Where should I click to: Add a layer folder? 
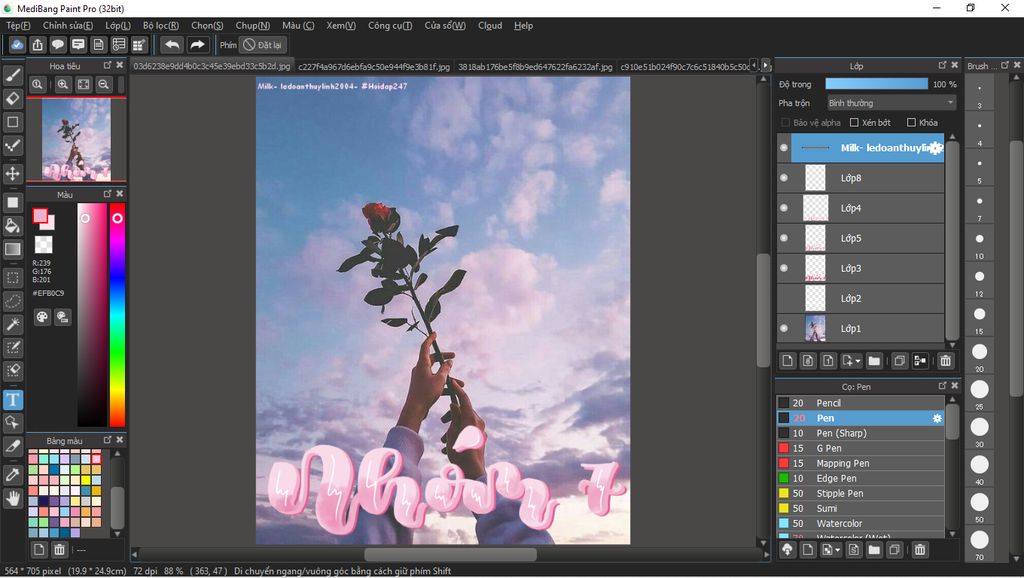click(x=874, y=361)
